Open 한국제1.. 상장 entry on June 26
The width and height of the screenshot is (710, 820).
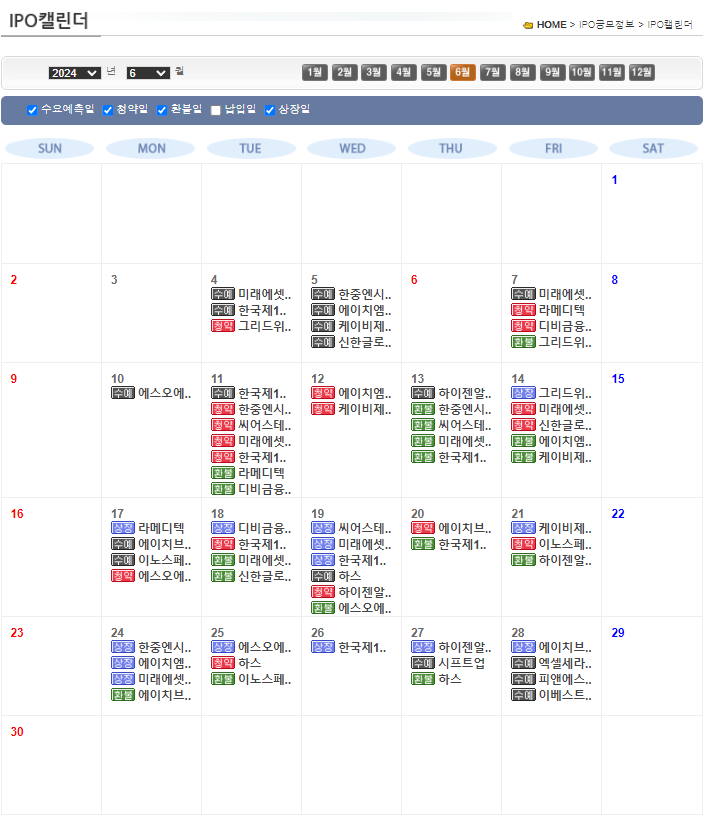[x=362, y=647]
